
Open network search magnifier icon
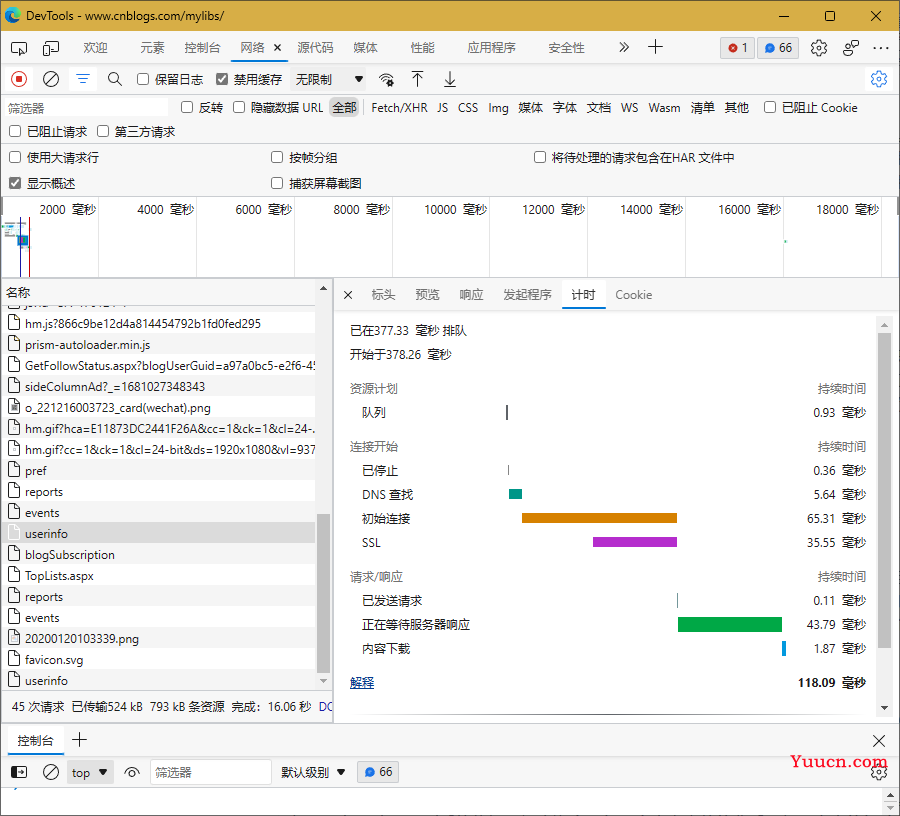pos(115,79)
